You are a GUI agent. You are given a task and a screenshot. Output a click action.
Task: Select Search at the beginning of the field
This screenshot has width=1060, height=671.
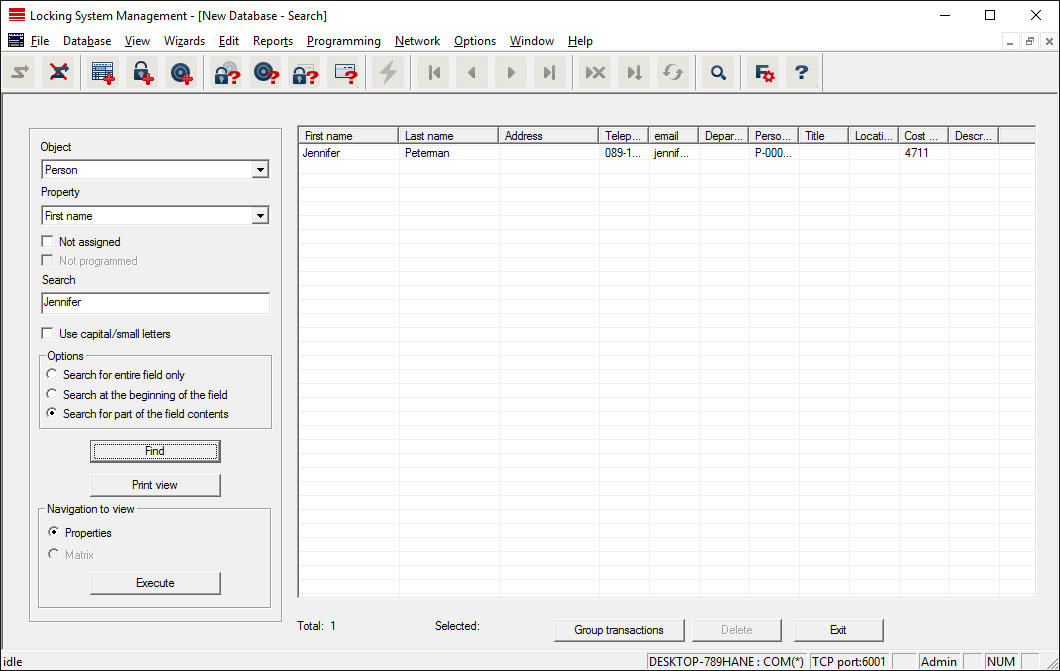[53, 395]
